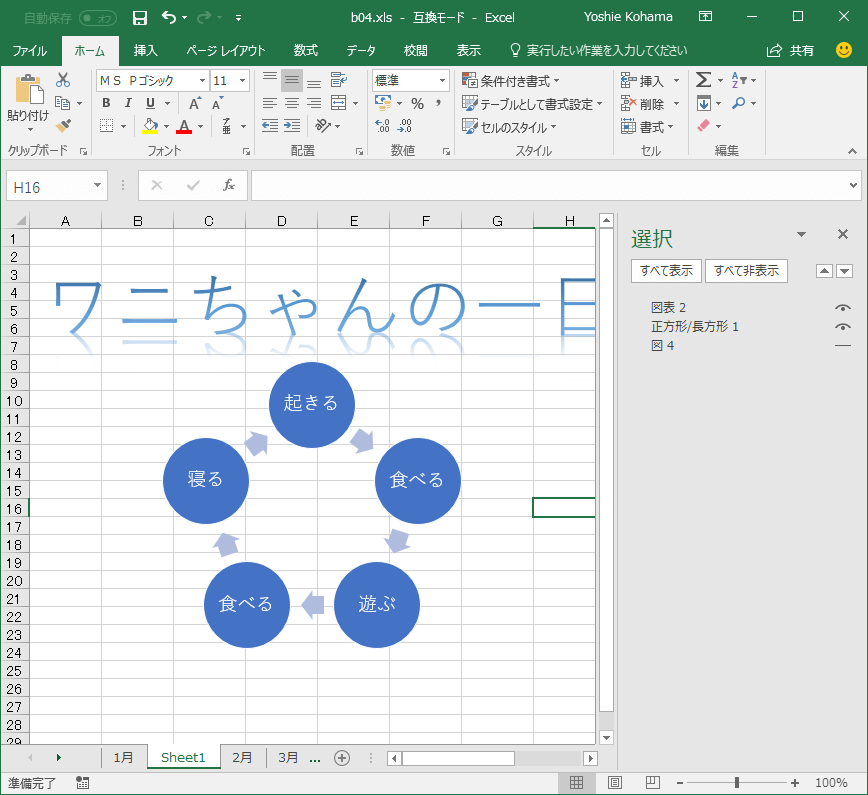Click the Share (共有) button
The height and width of the screenshot is (795, 868).
click(790, 50)
